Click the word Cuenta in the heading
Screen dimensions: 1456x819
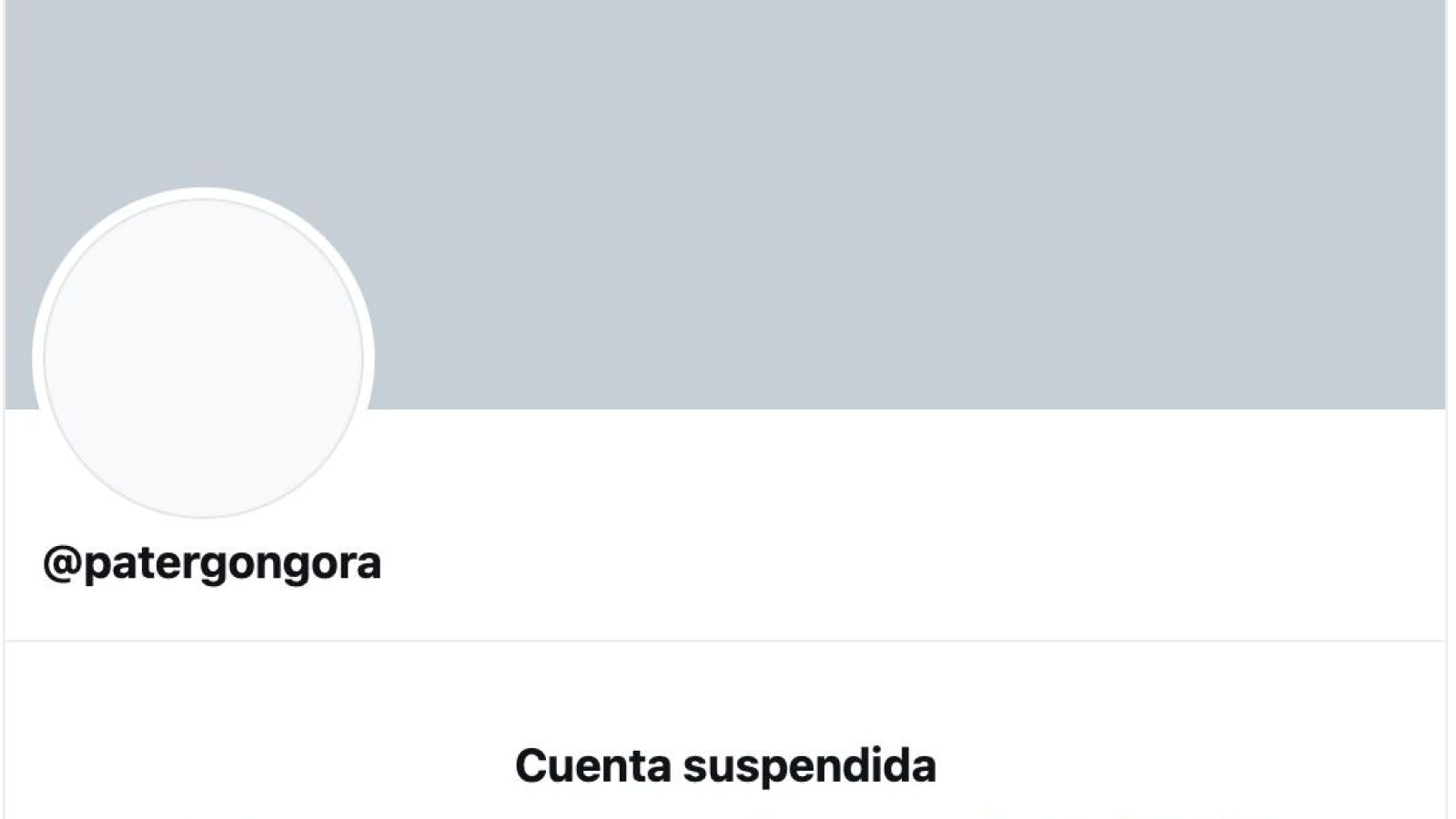tap(593, 765)
